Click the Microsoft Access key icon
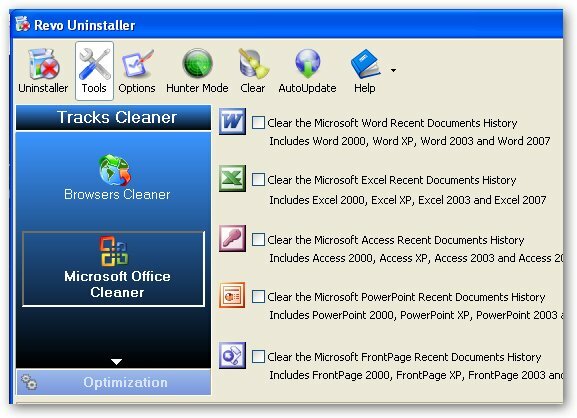577x418 pixels. [232, 238]
